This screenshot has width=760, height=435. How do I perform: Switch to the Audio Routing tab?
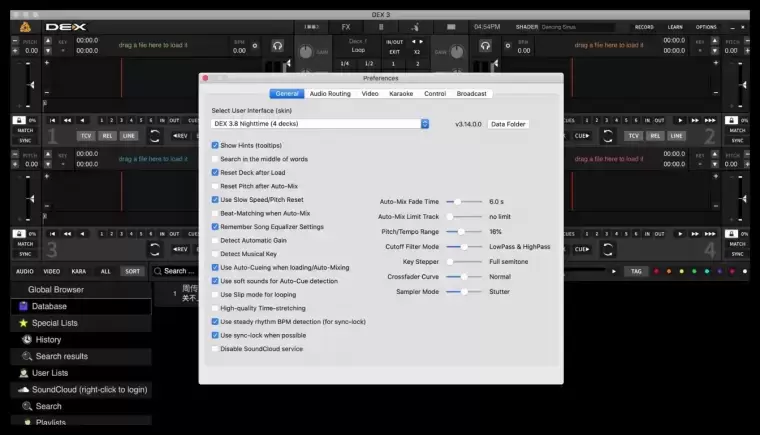[330, 94]
